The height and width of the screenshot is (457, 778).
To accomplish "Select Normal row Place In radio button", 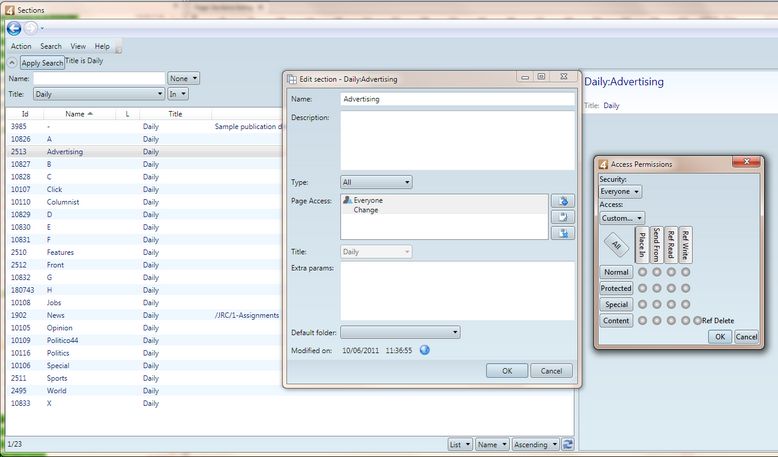I will point(643,272).
